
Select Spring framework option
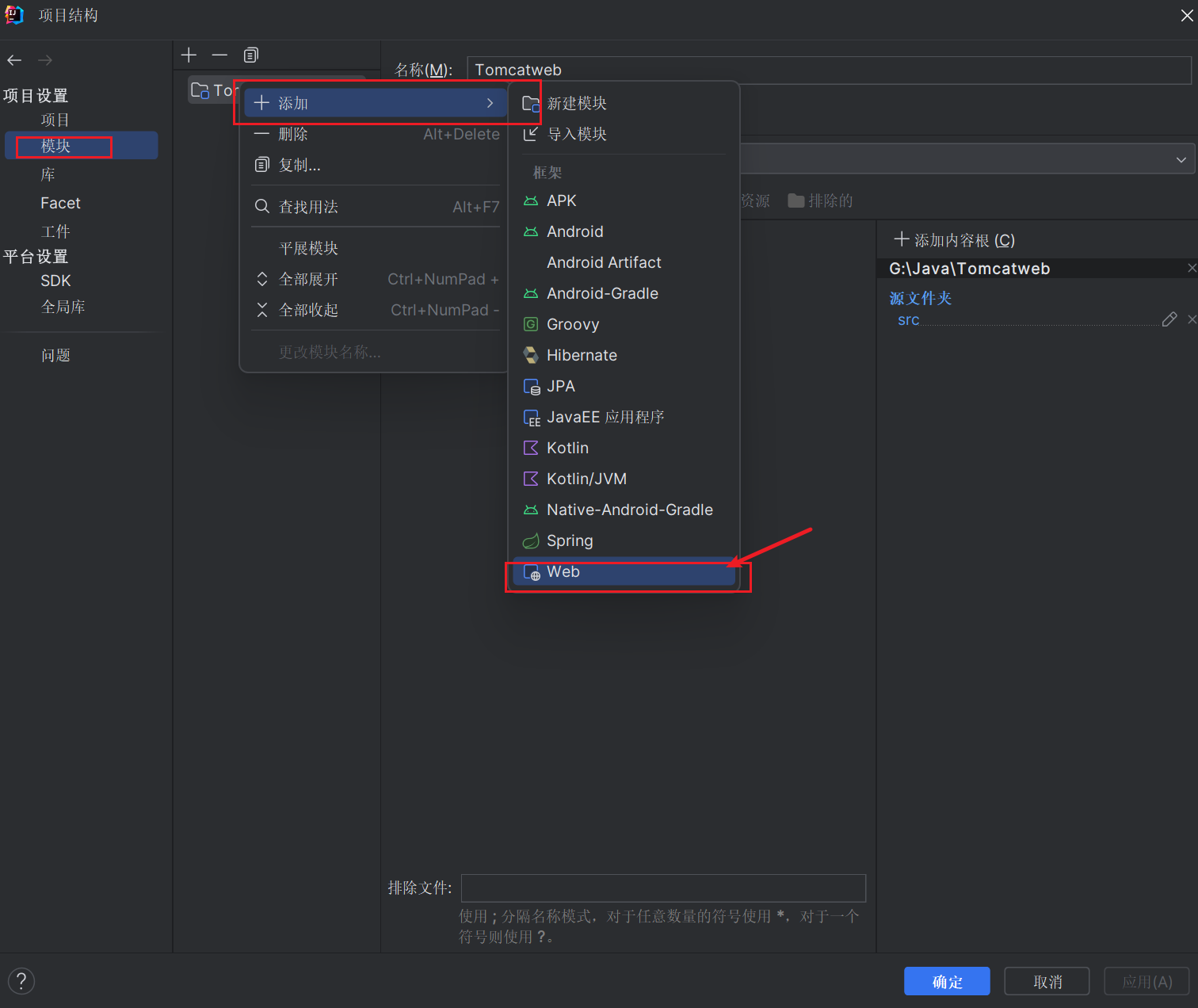(x=570, y=540)
